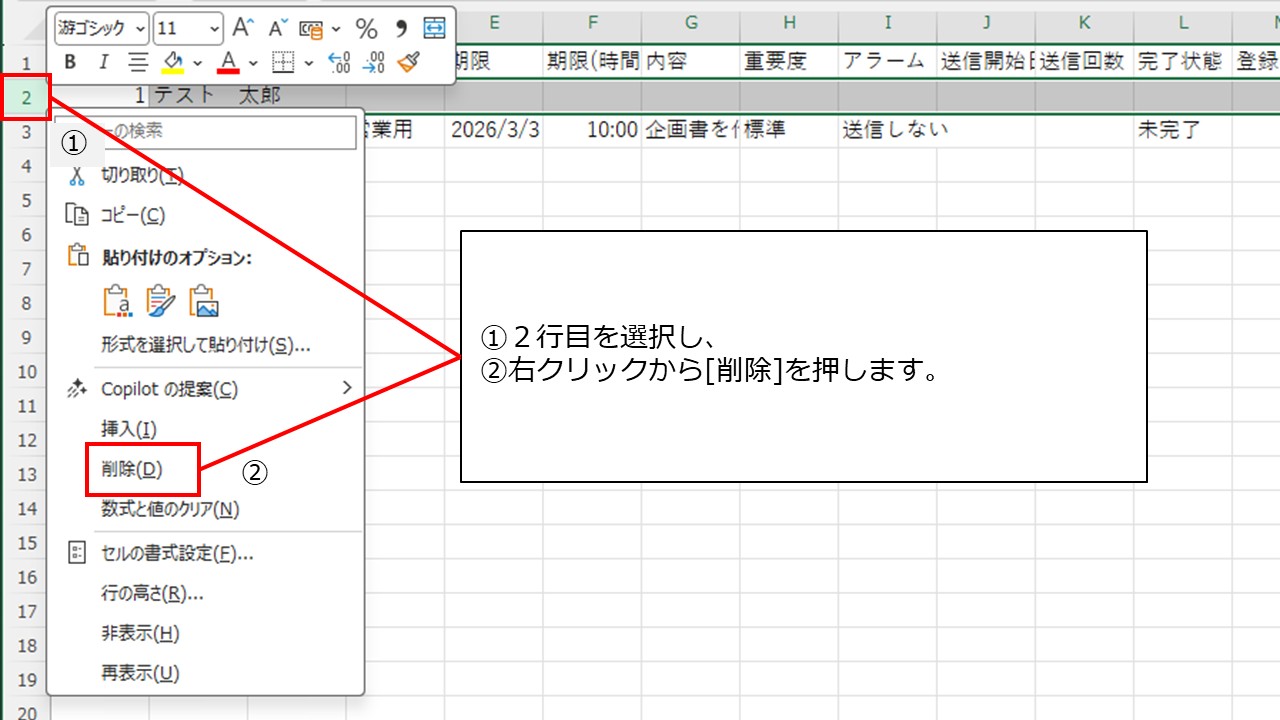Choose 削除(D) from the context menu
Screen dimensions: 1280x720
(132, 469)
